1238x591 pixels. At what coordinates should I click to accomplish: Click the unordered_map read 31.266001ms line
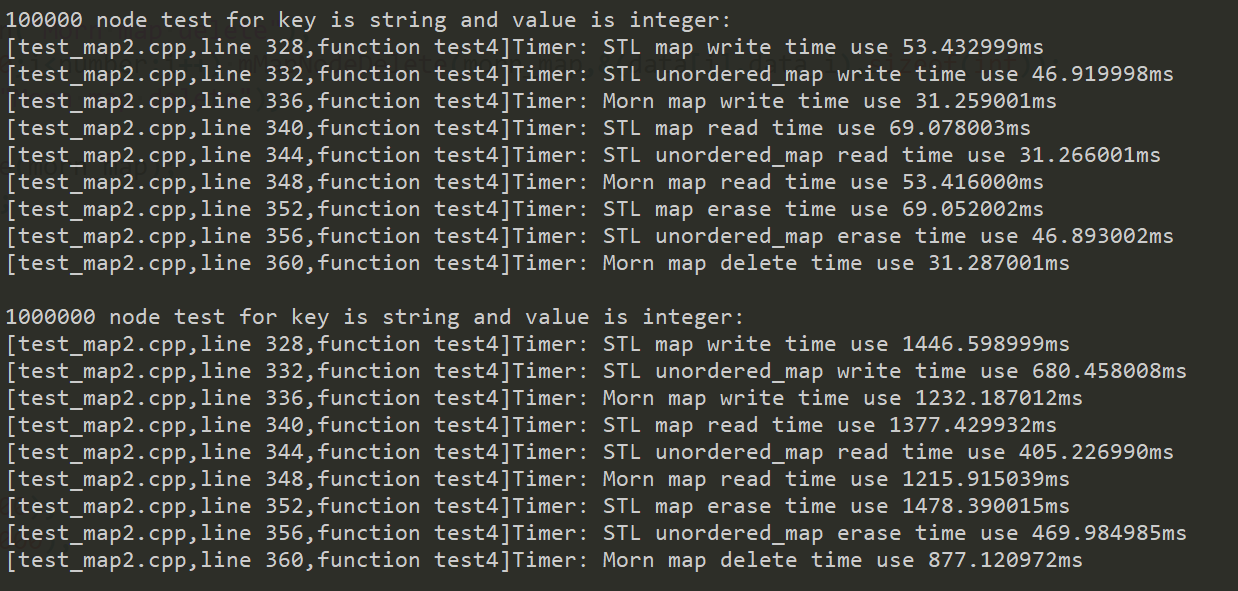click(583, 155)
